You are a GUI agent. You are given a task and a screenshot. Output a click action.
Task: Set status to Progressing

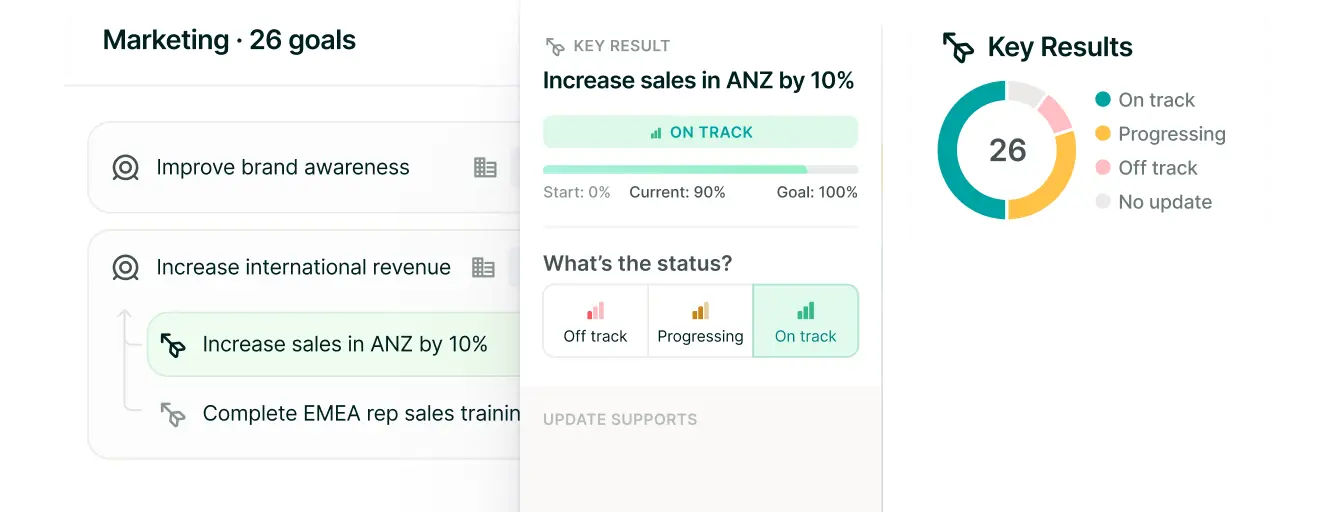click(x=700, y=322)
